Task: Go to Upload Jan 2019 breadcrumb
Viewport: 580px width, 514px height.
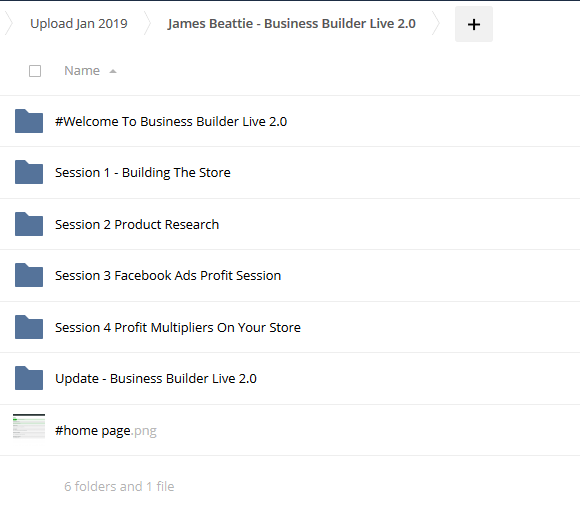Action: (79, 24)
